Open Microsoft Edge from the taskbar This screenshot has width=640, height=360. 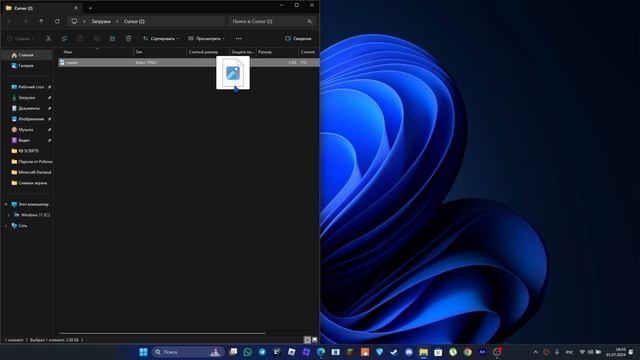(x=321, y=352)
